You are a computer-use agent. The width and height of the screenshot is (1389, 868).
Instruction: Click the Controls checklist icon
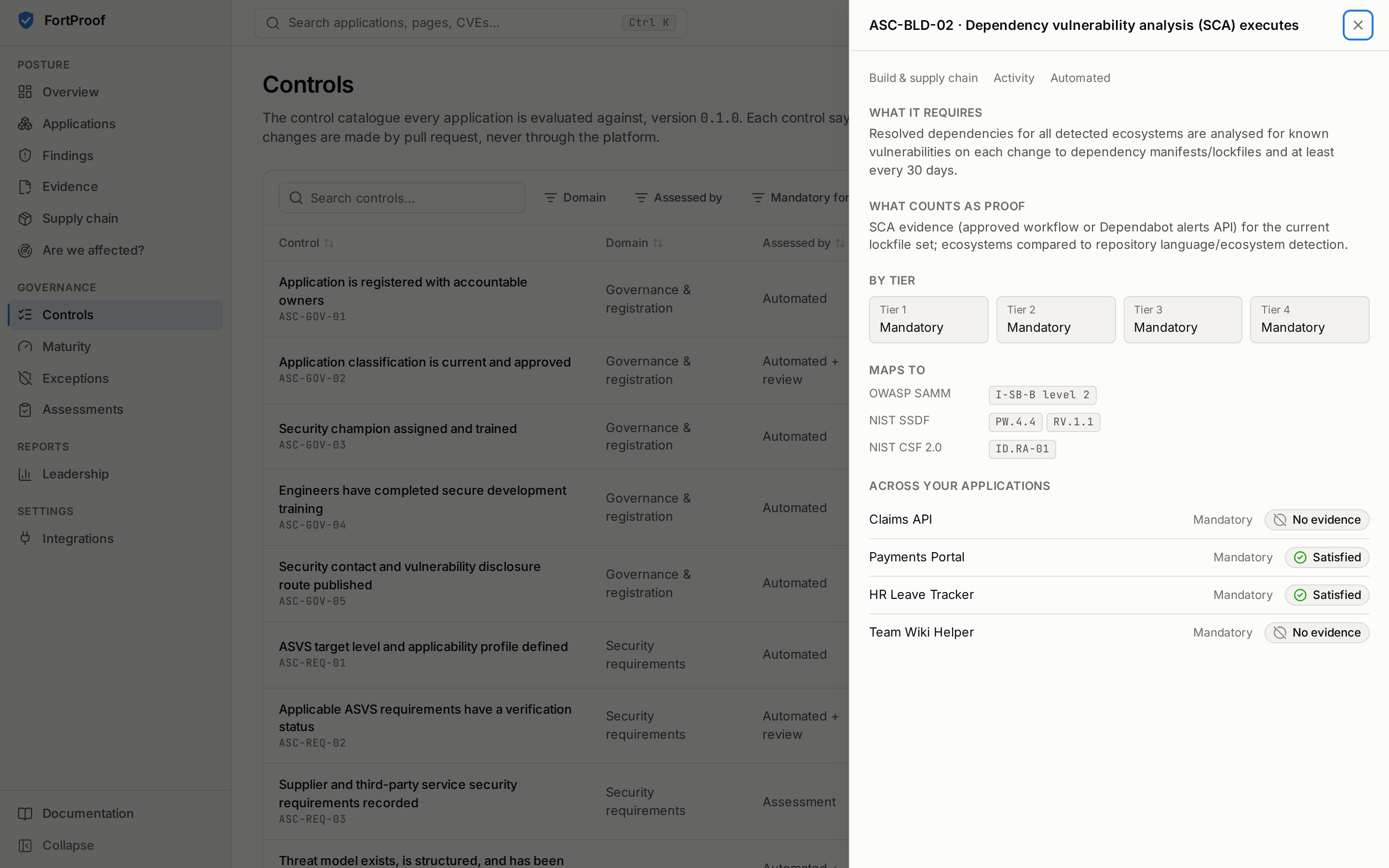pos(25,314)
